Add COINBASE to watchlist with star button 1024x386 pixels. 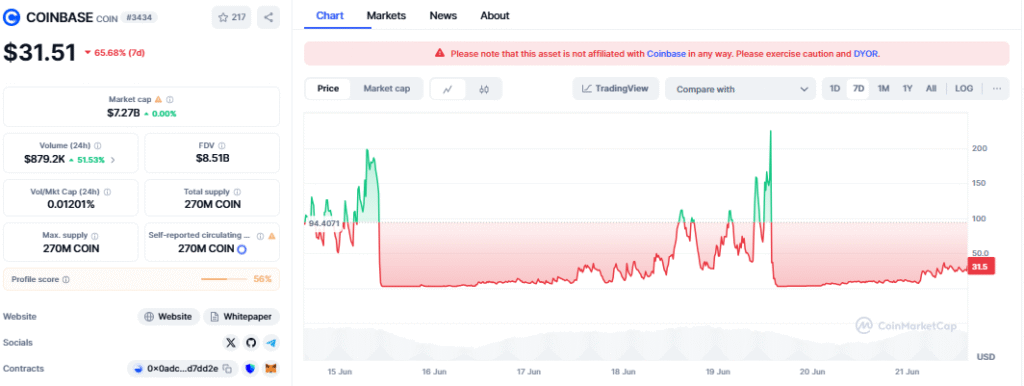pyautogui.click(x=231, y=18)
